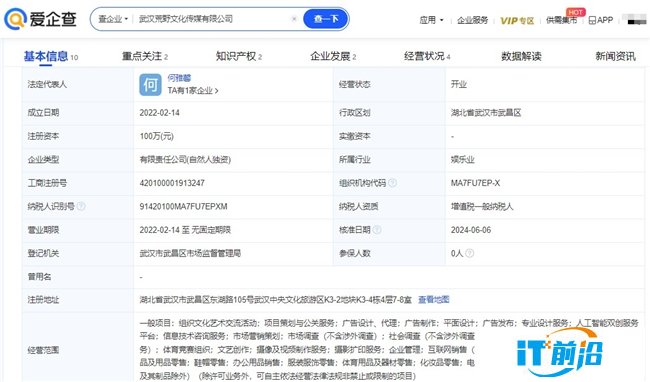Expand TA有1家企业 link
The width and height of the screenshot is (650, 382).
[193, 90]
